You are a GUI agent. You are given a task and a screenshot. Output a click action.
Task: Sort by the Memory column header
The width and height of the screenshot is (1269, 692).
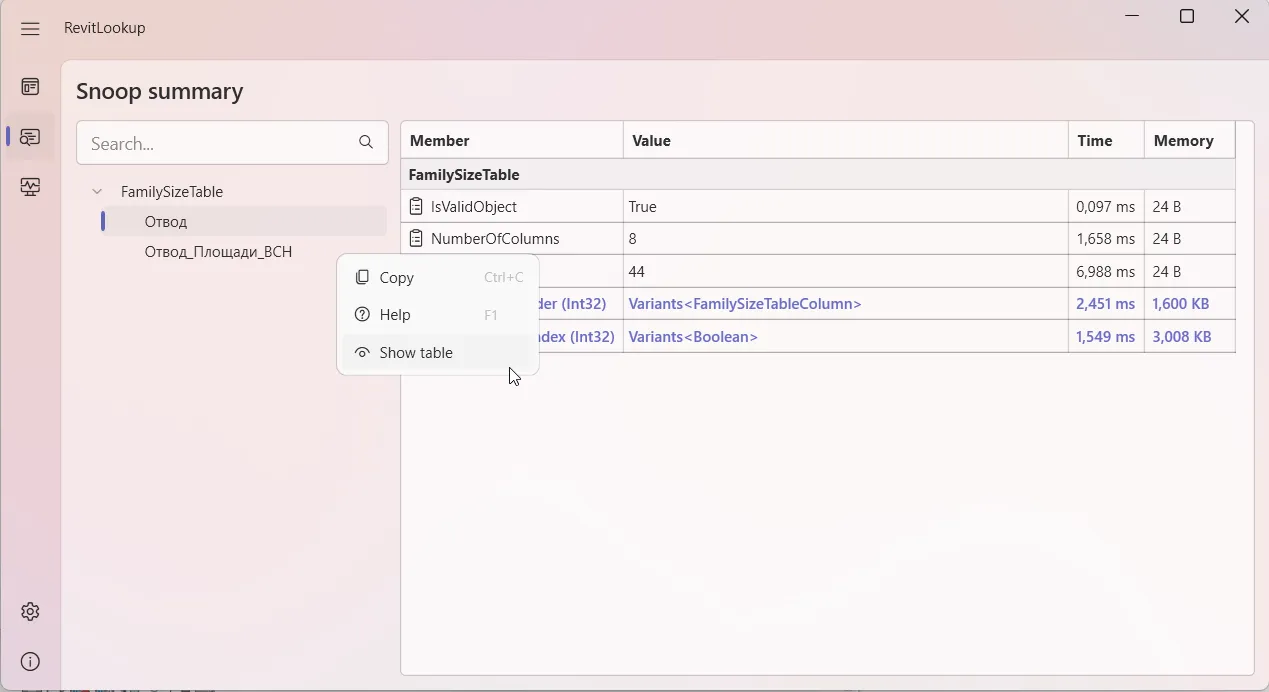1190,140
